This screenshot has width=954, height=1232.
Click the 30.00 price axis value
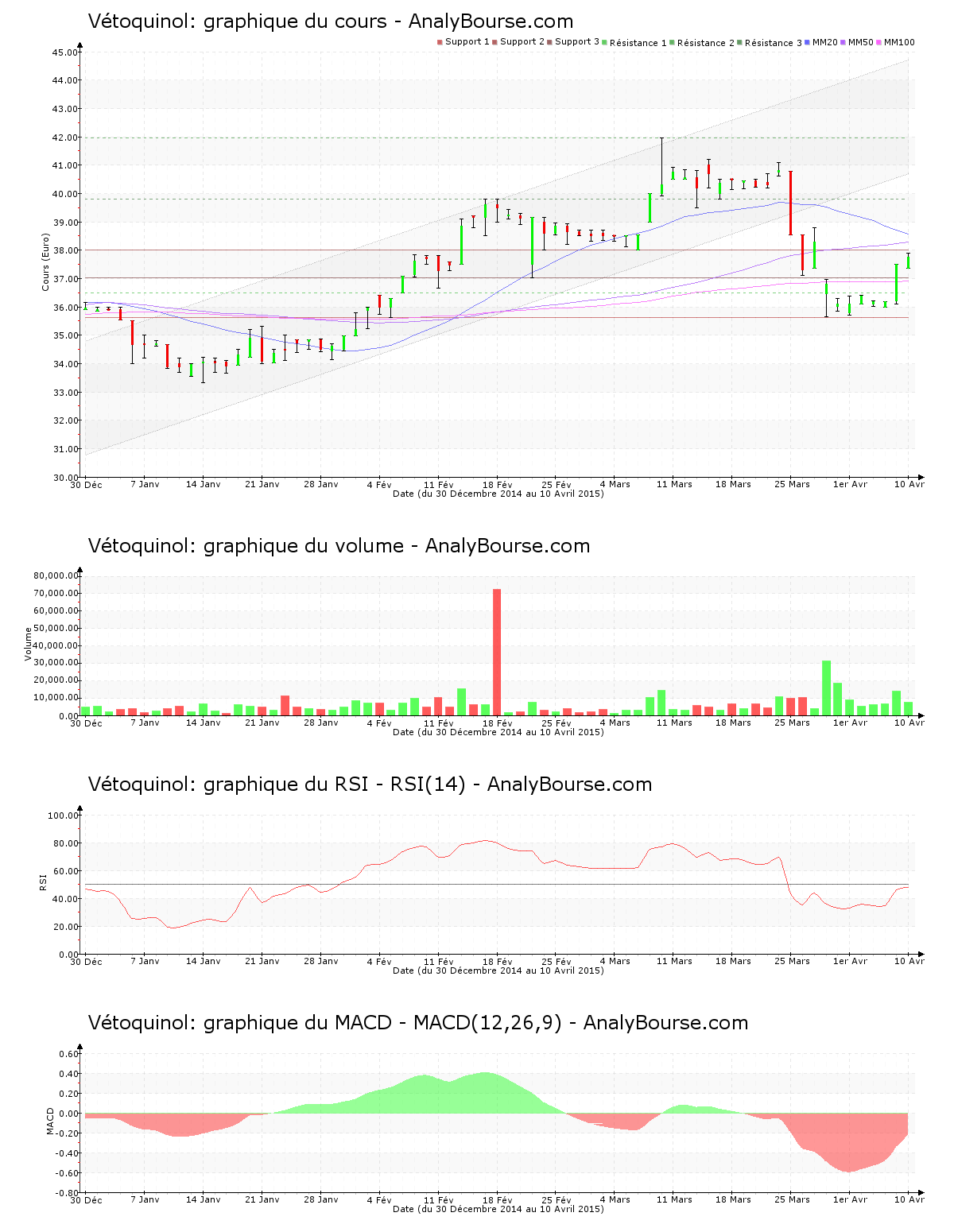66,478
